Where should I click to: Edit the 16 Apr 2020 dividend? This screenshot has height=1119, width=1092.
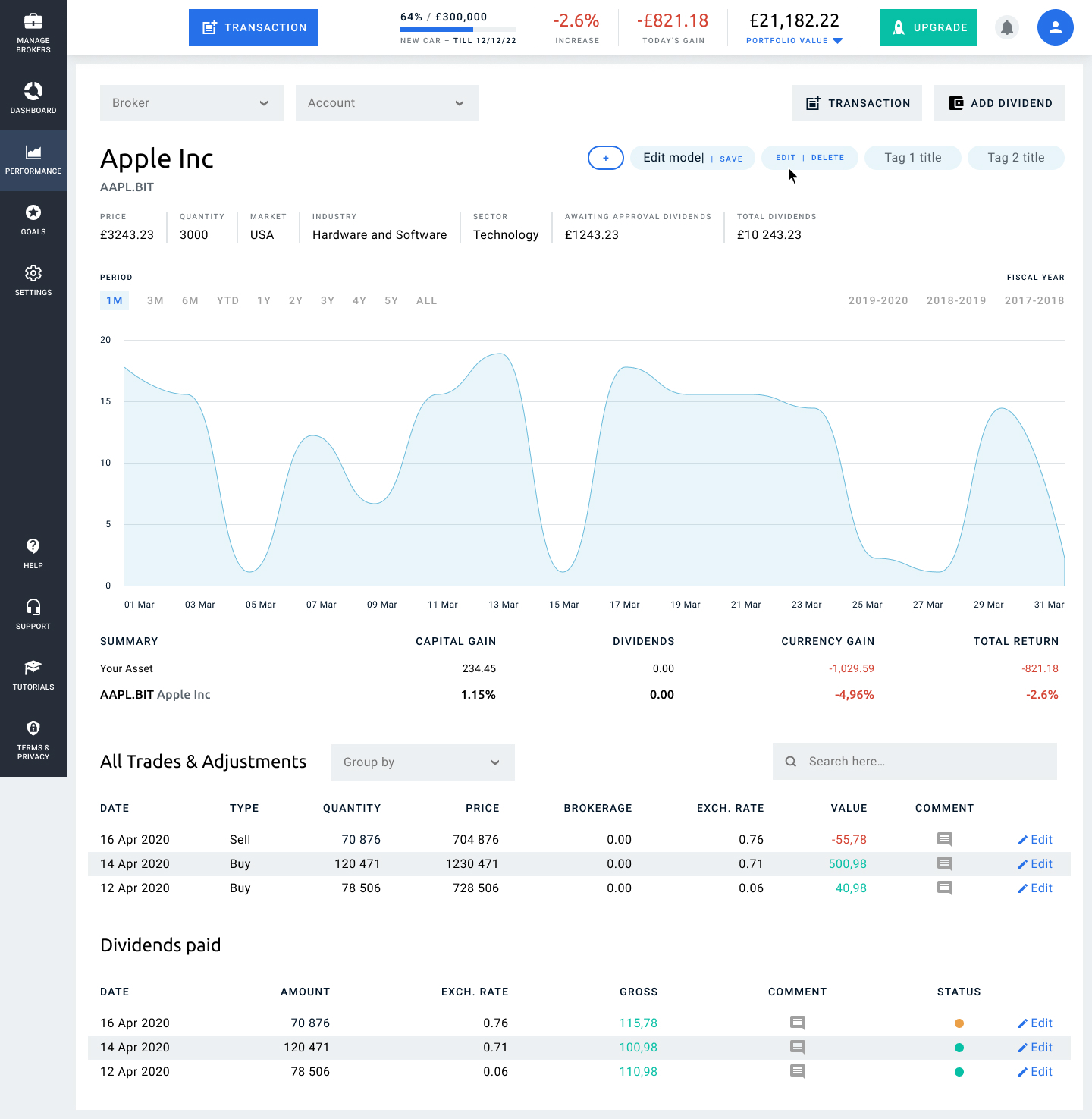click(x=1035, y=1023)
